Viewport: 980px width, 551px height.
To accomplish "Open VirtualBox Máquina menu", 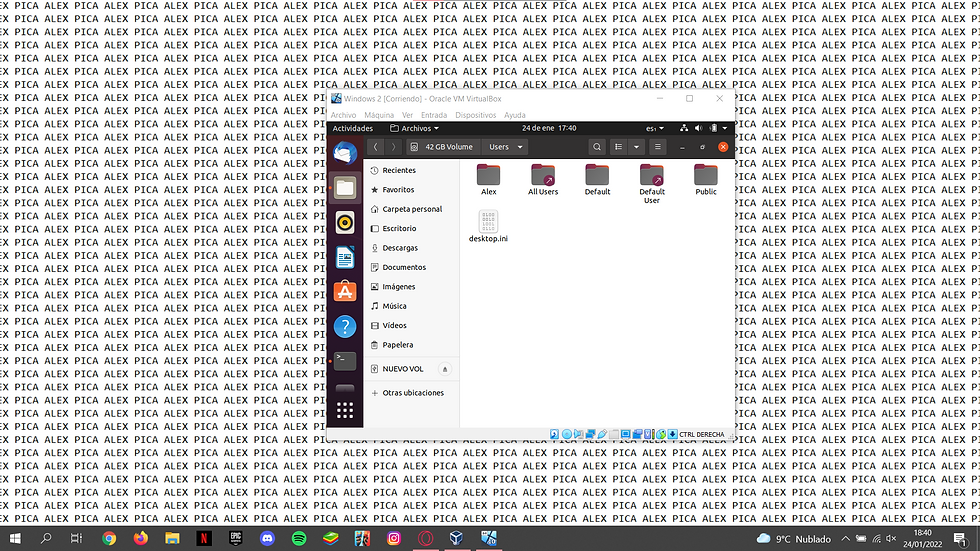I will [379, 115].
